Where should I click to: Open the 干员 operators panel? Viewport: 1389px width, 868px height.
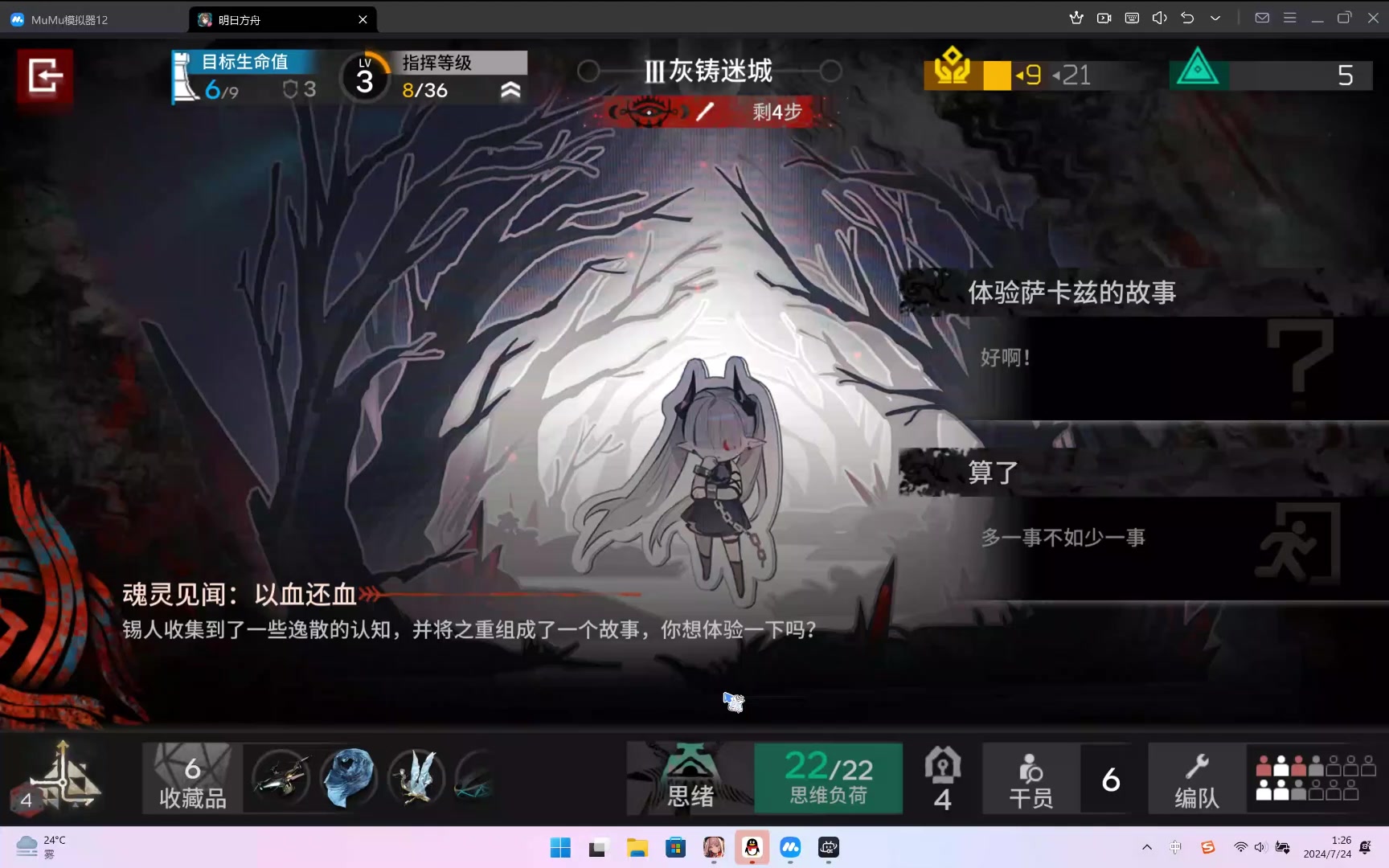[x=1031, y=777]
